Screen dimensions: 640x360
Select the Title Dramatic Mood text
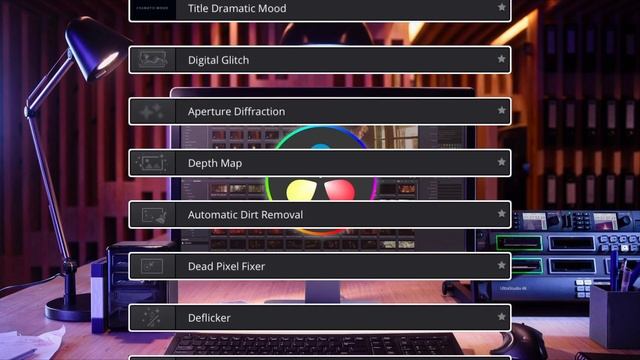click(237, 9)
